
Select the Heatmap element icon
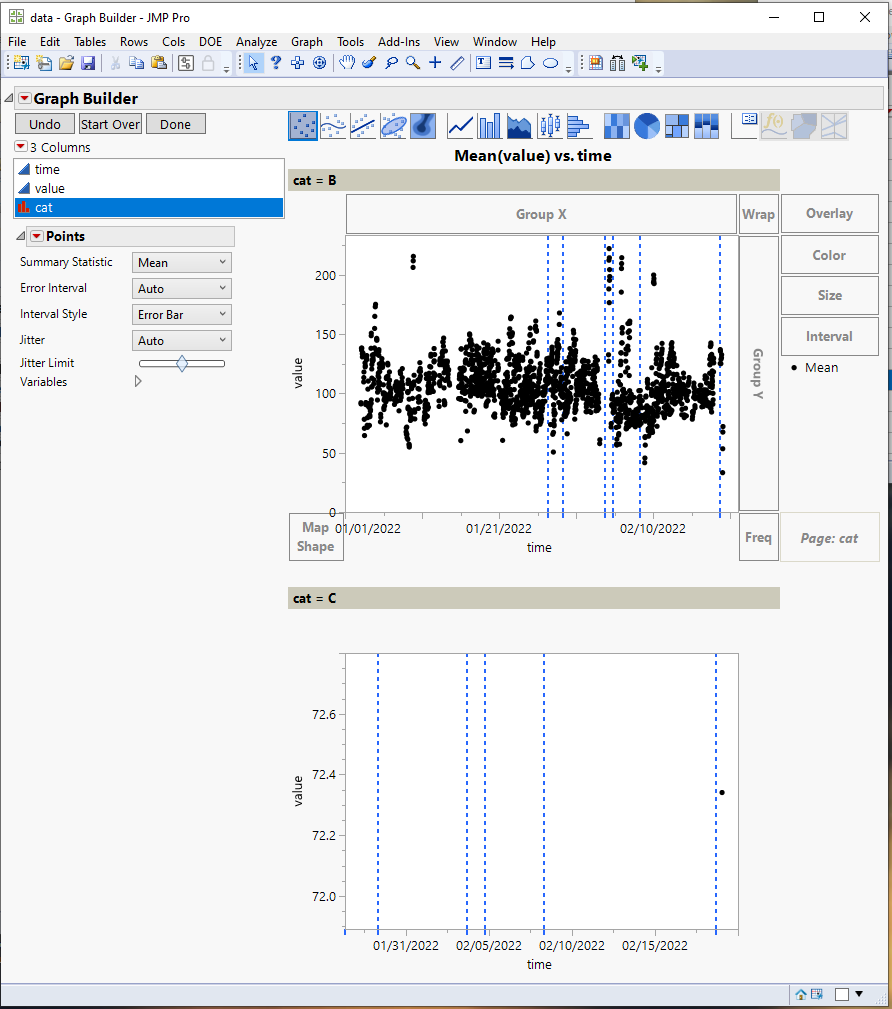(616, 125)
